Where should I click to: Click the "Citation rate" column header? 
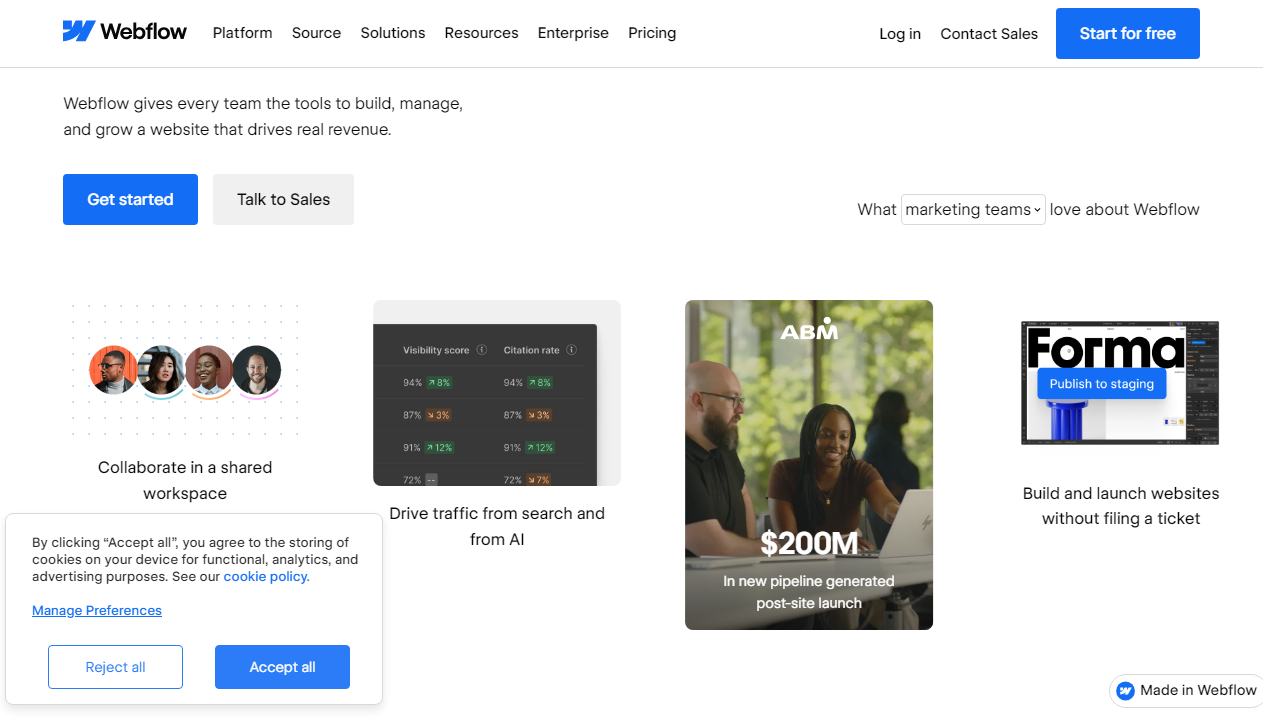(x=532, y=350)
